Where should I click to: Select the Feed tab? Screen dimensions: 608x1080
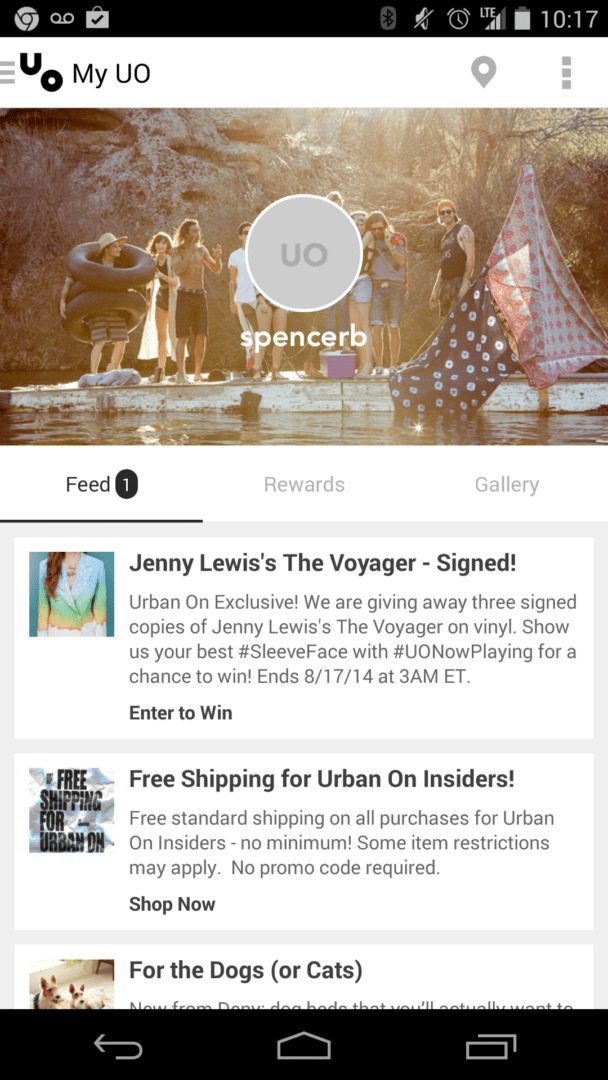pyautogui.click(x=101, y=484)
